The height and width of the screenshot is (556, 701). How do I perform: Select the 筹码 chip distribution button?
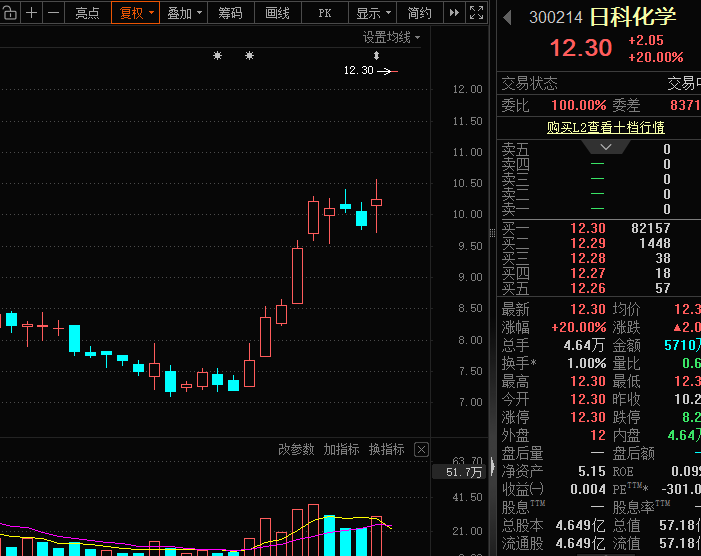click(x=230, y=13)
